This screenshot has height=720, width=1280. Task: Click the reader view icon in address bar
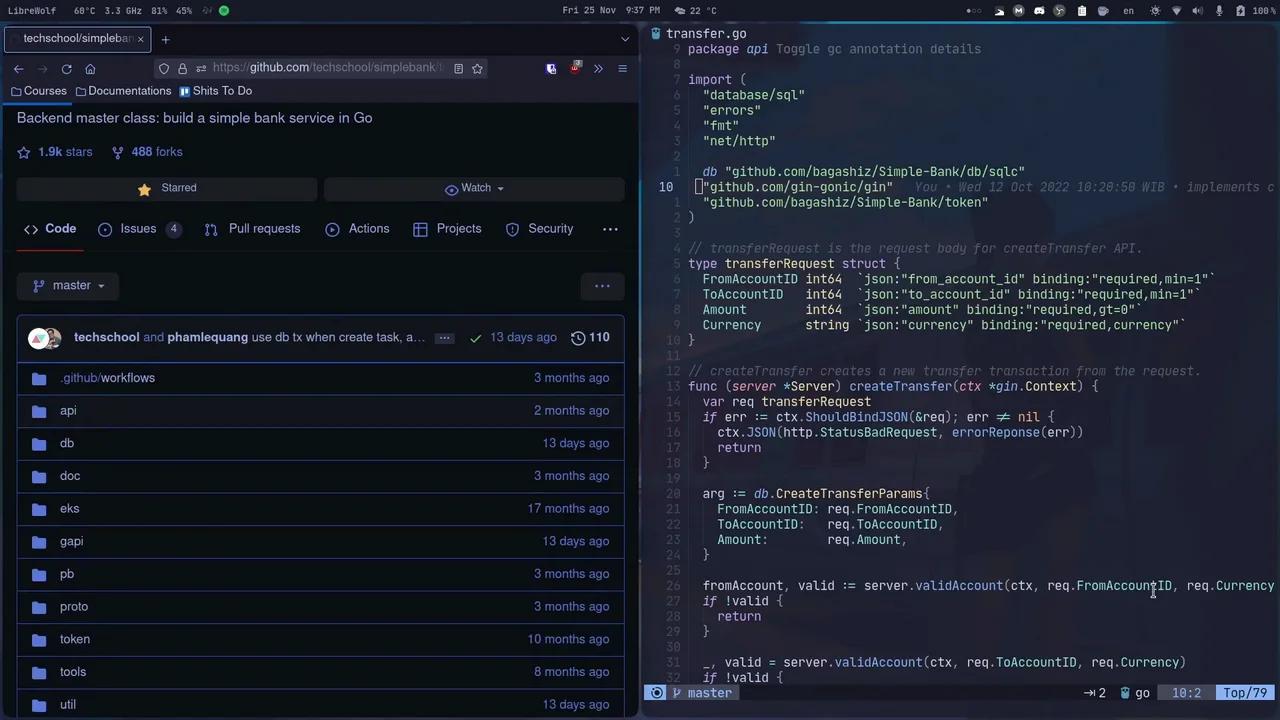coord(459,68)
